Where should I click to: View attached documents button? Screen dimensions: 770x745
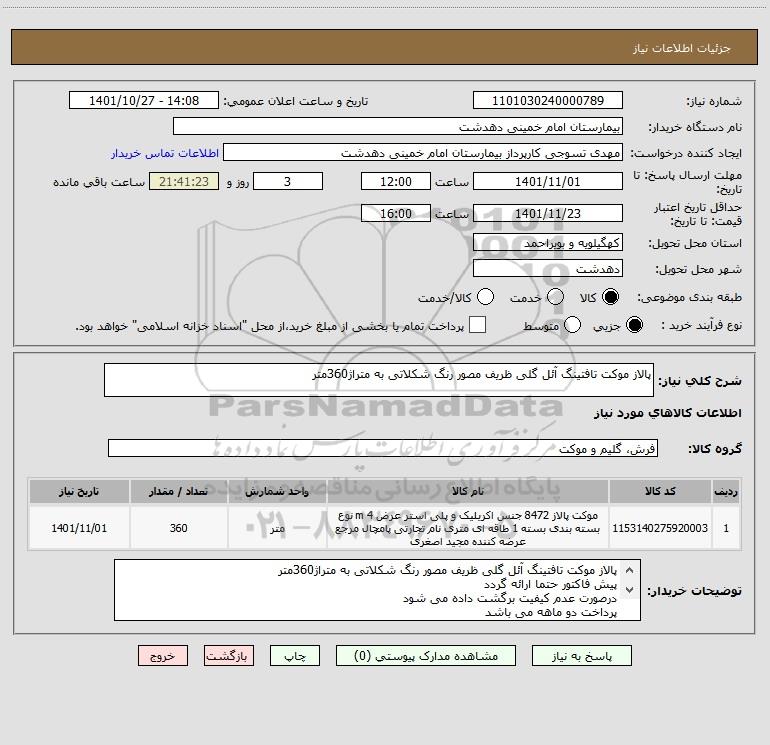point(426,656)
